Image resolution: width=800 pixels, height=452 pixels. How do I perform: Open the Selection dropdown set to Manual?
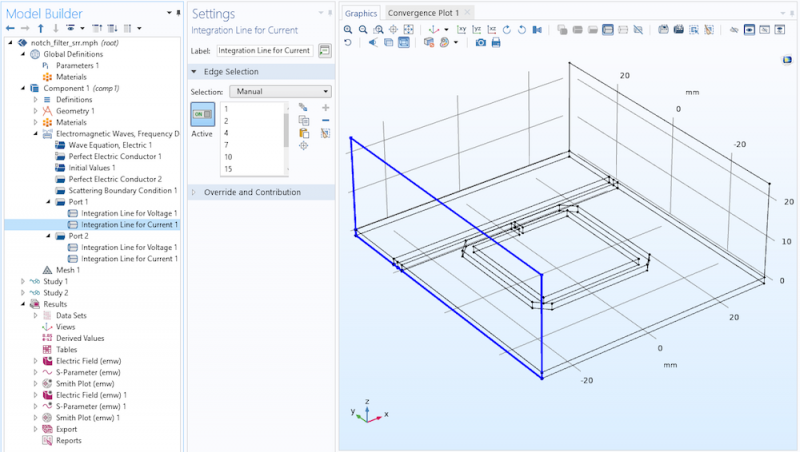click(278, 91)
